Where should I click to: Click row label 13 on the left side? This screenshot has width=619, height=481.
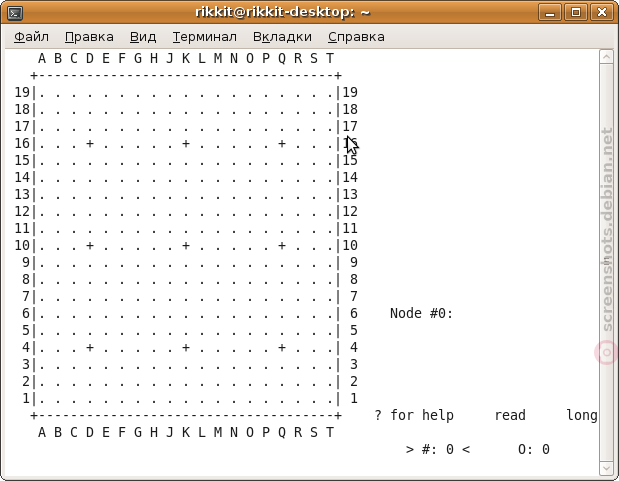point(22,194)
